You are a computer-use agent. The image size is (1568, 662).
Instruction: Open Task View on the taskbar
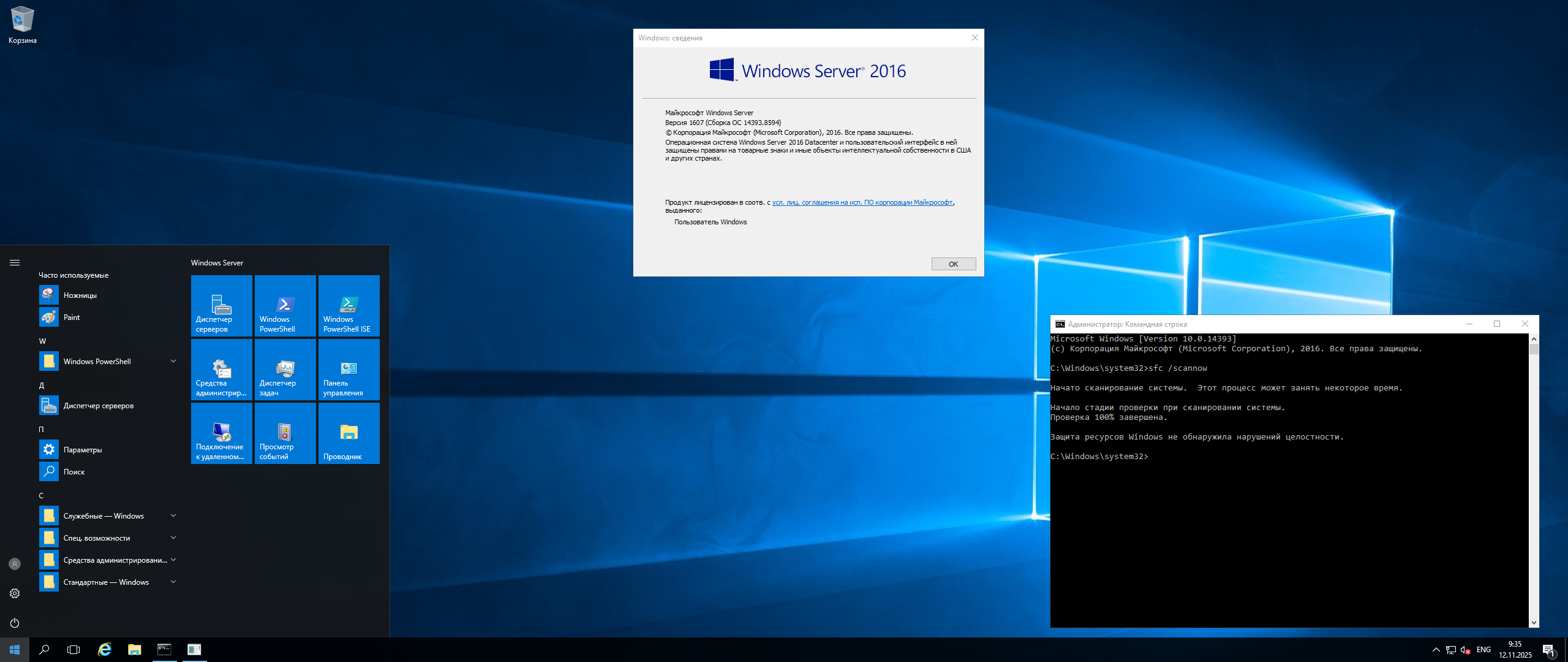(73, 650)
